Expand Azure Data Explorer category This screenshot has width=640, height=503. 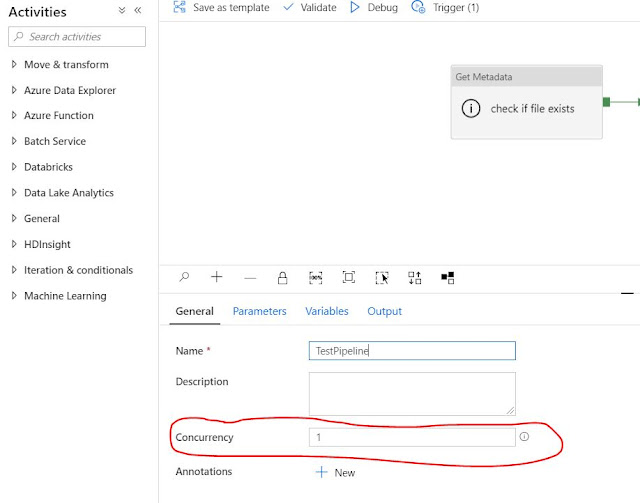click(14, 90)
